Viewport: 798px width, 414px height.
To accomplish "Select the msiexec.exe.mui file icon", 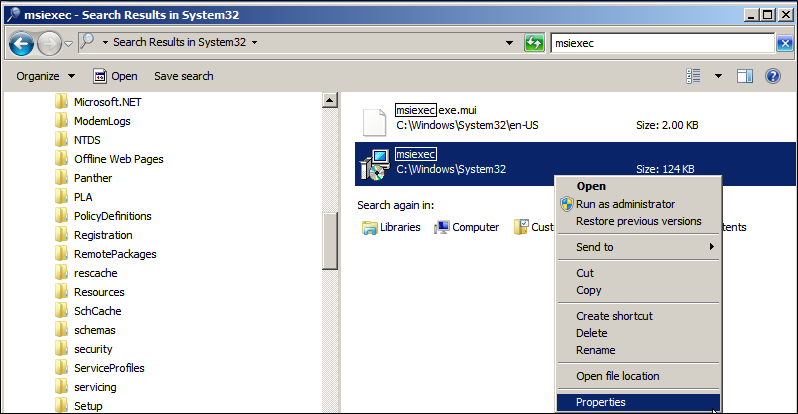I will (x=374, y=122).
